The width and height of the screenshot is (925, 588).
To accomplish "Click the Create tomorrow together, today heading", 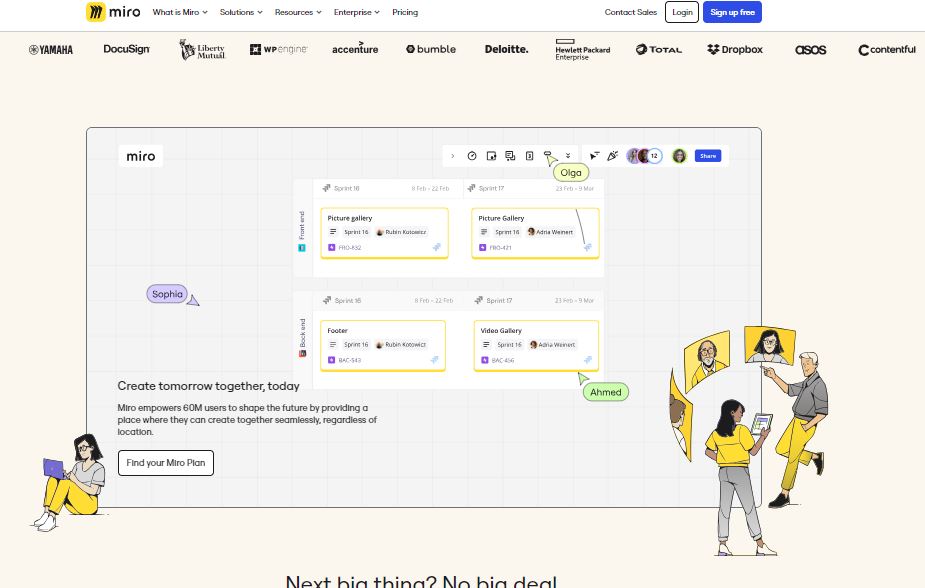I will point(208,386).
